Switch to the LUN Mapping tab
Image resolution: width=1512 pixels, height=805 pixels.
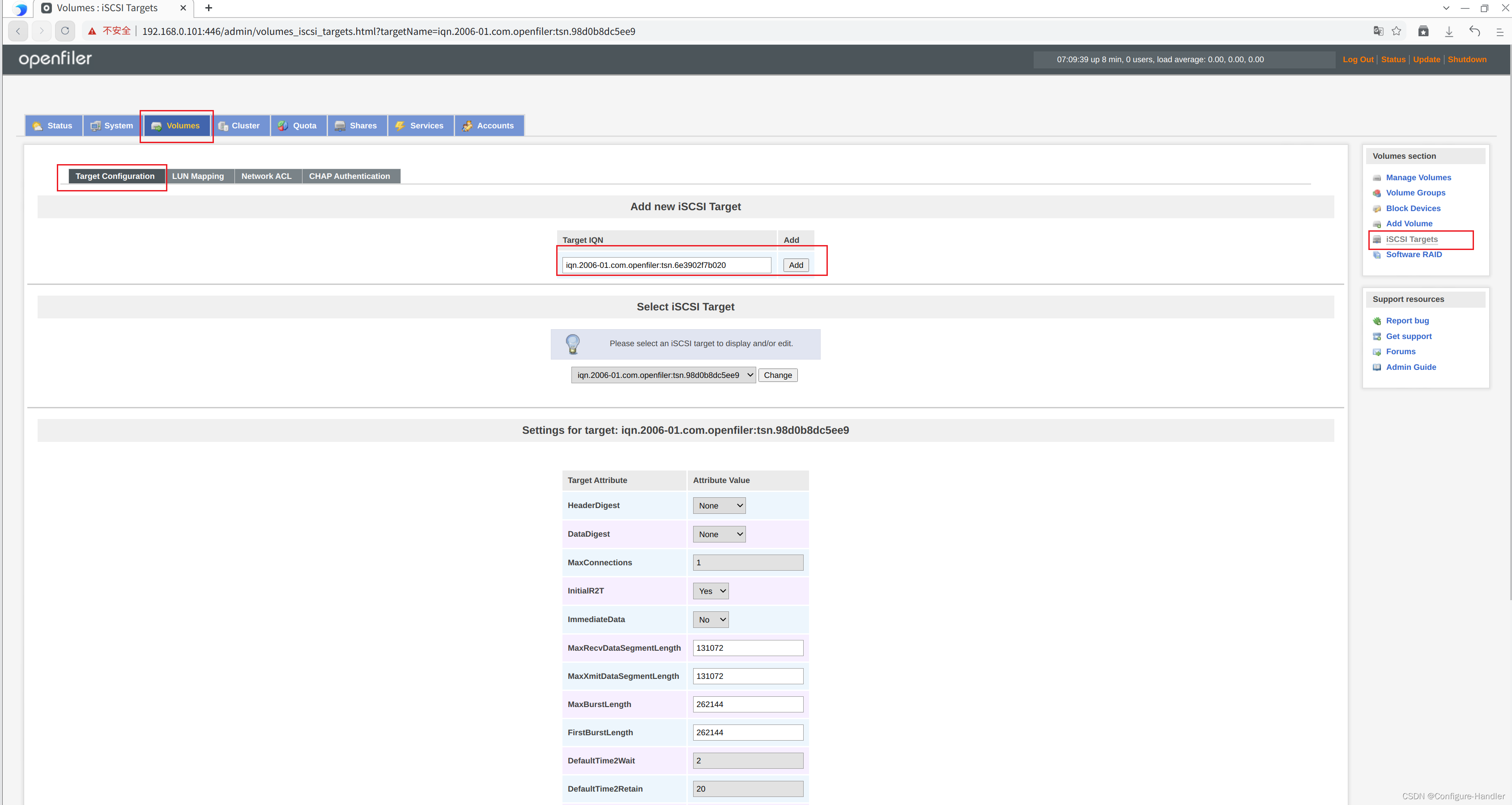pos(198,176)
